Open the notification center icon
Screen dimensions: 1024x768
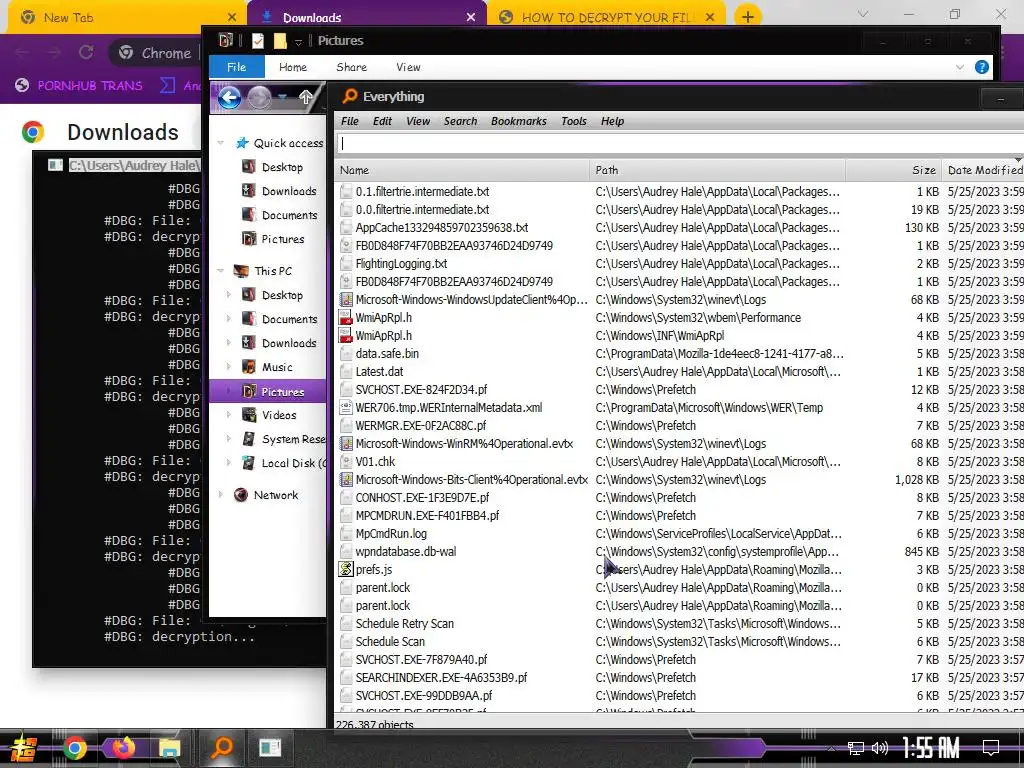tap(991, 748)
